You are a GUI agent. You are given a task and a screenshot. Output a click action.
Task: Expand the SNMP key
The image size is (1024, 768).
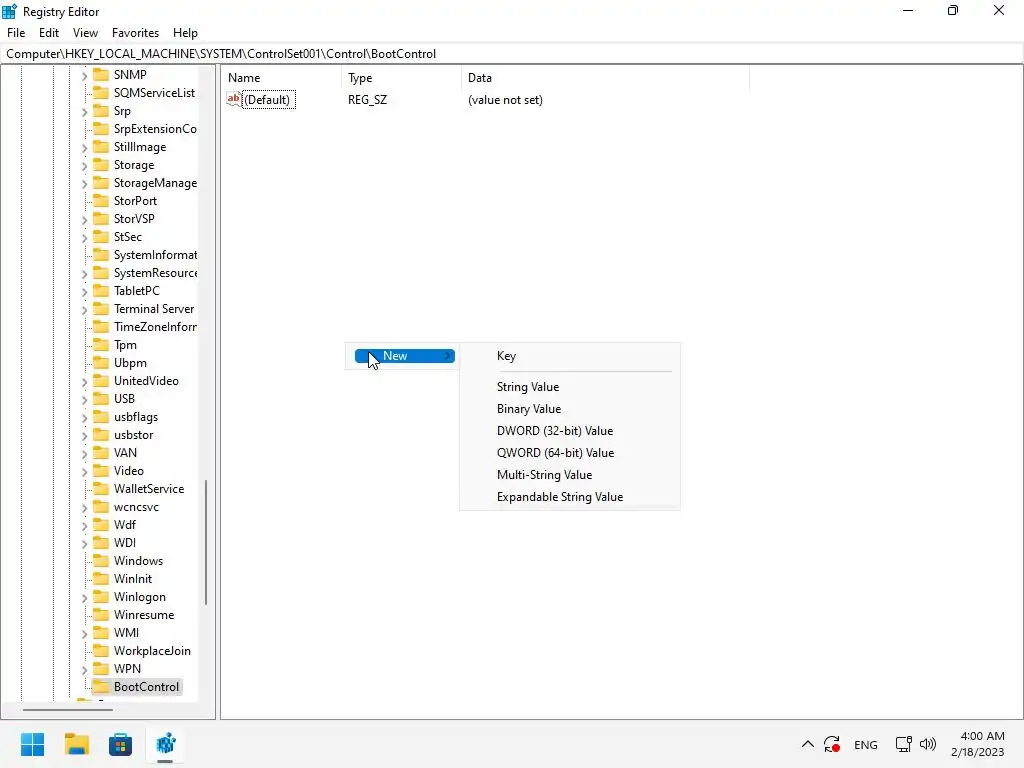(84, 76)
